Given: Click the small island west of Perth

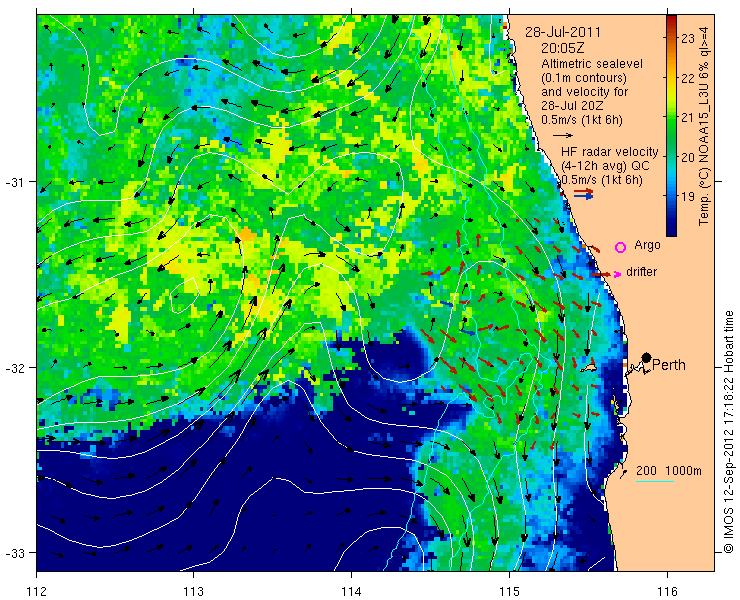Looking at the screenshot, I should [588, 366].
